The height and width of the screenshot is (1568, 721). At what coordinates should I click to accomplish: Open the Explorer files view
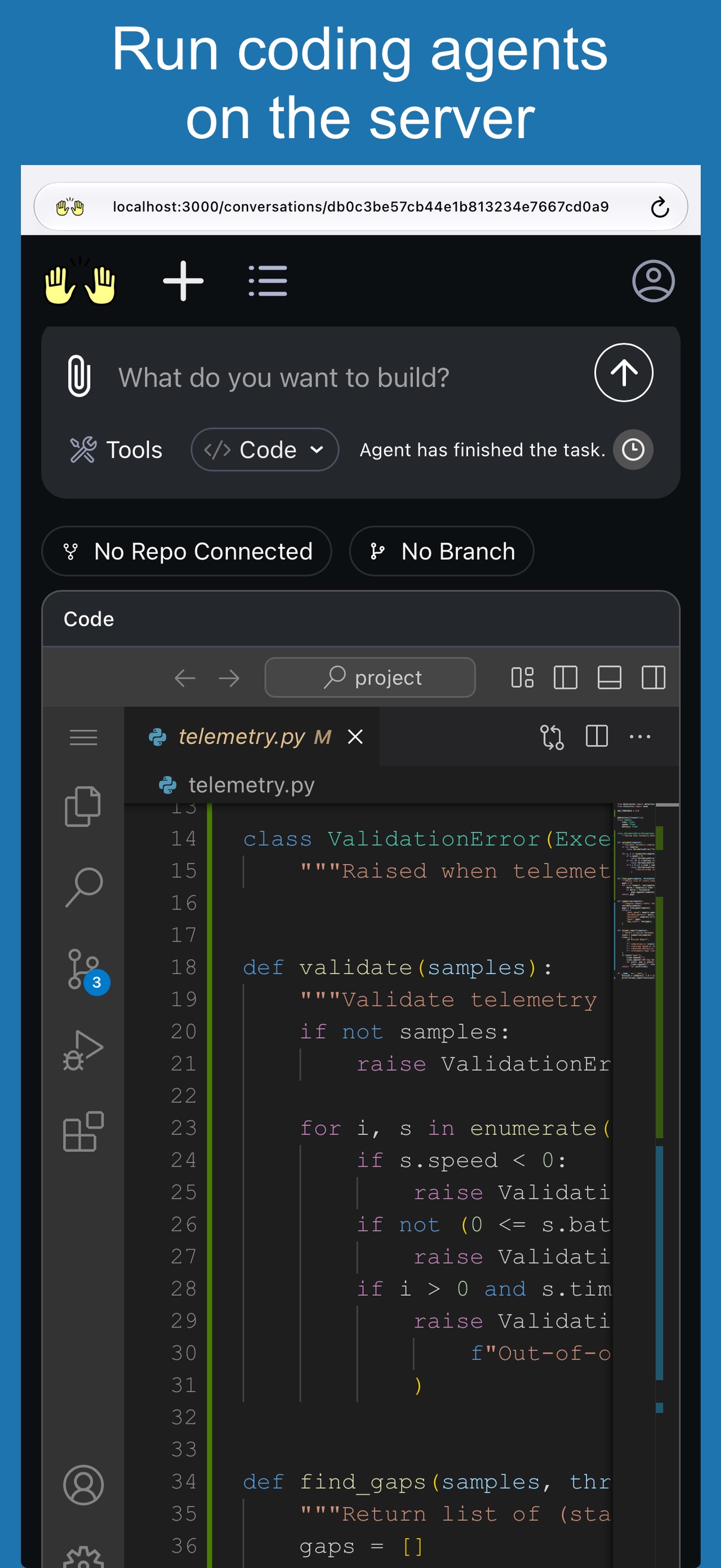pos(83,806)
